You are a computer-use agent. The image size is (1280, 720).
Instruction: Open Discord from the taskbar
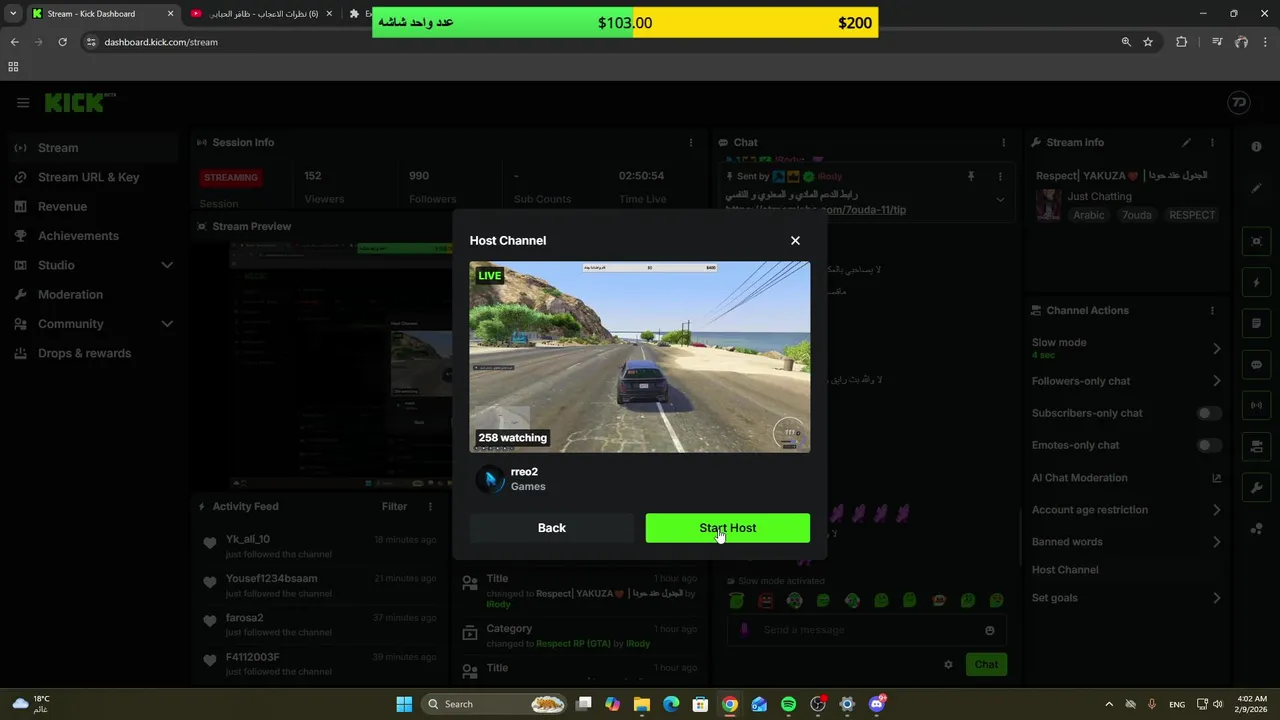(x=877, y=704)
